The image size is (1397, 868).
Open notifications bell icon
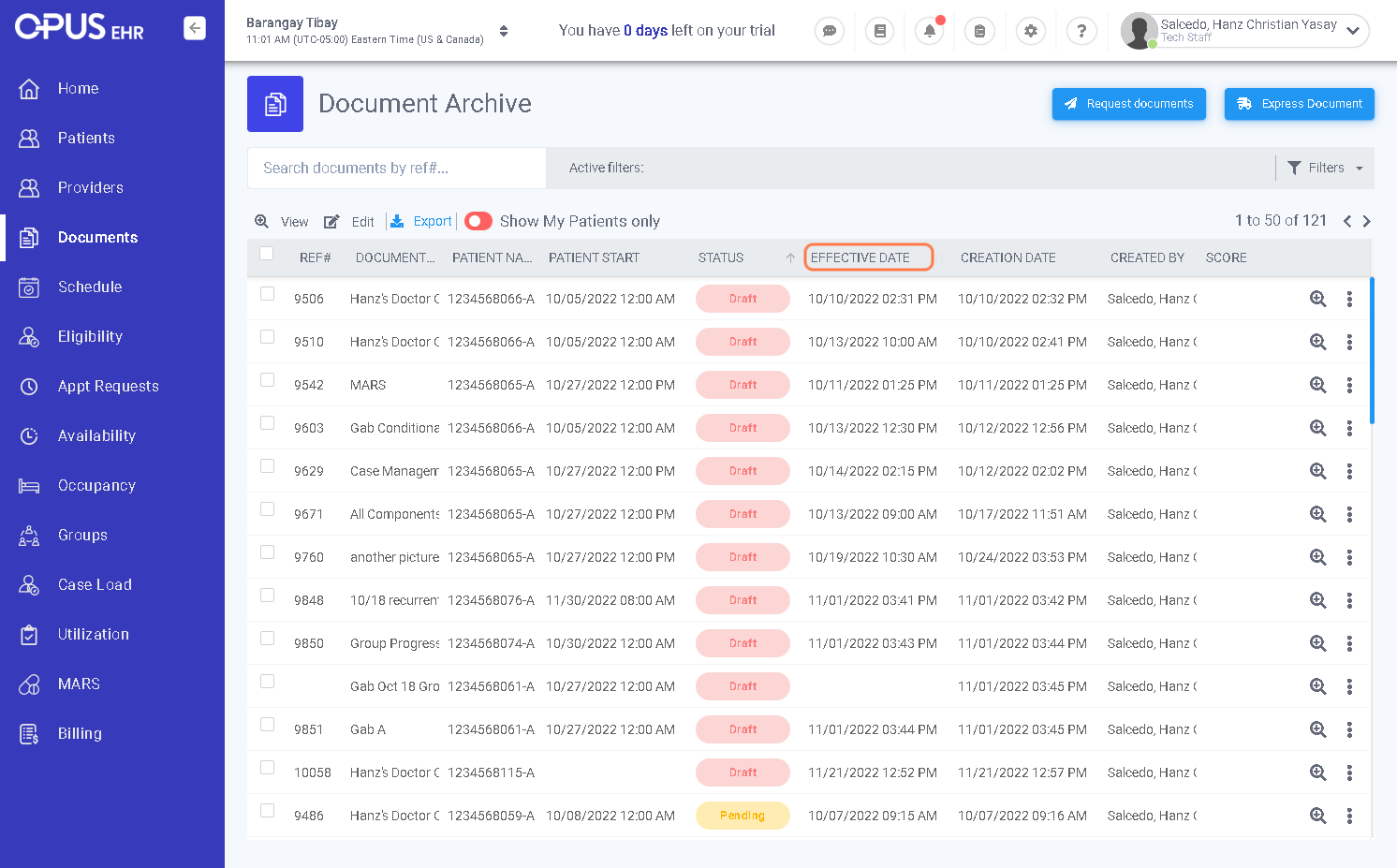[x=930, y=31]
